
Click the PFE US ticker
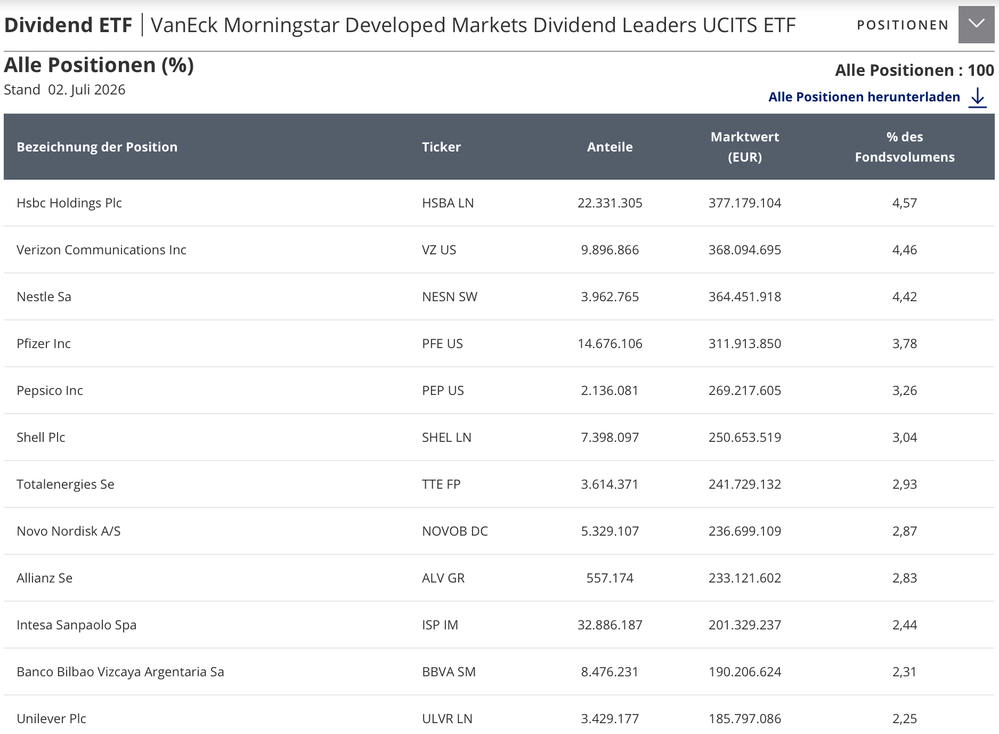click(442, 343)
